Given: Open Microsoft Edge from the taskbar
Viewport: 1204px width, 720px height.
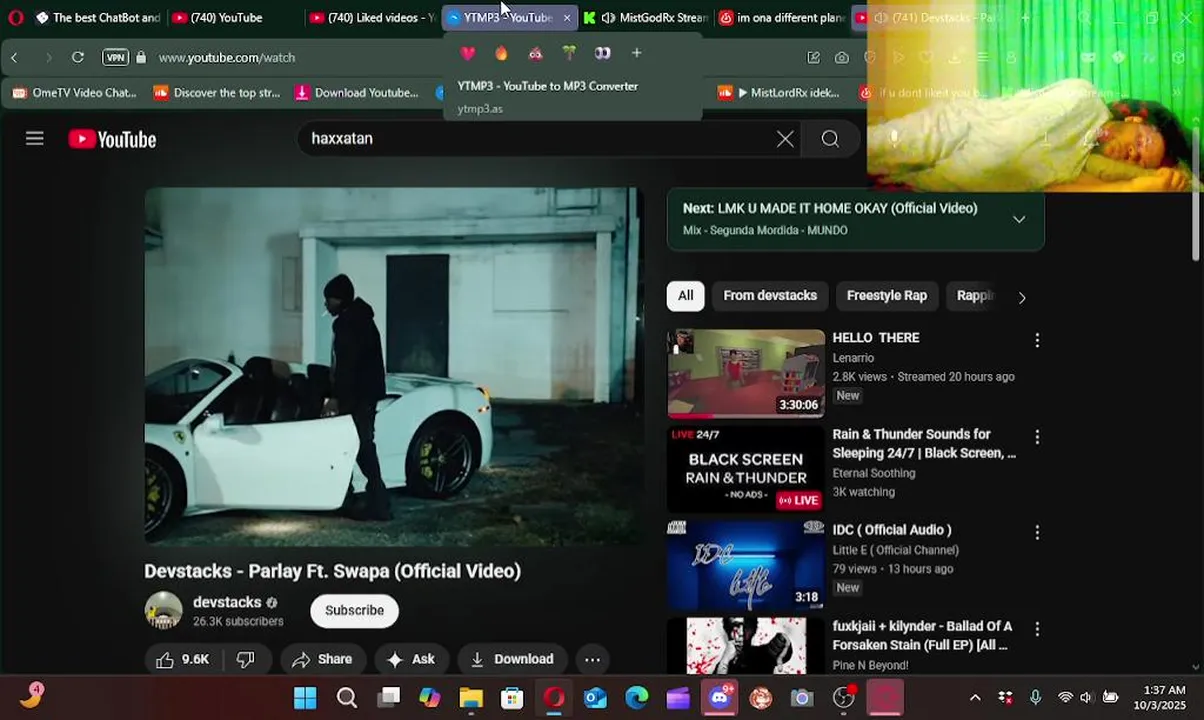Looking at the screenshot, I should coord(637,697).
